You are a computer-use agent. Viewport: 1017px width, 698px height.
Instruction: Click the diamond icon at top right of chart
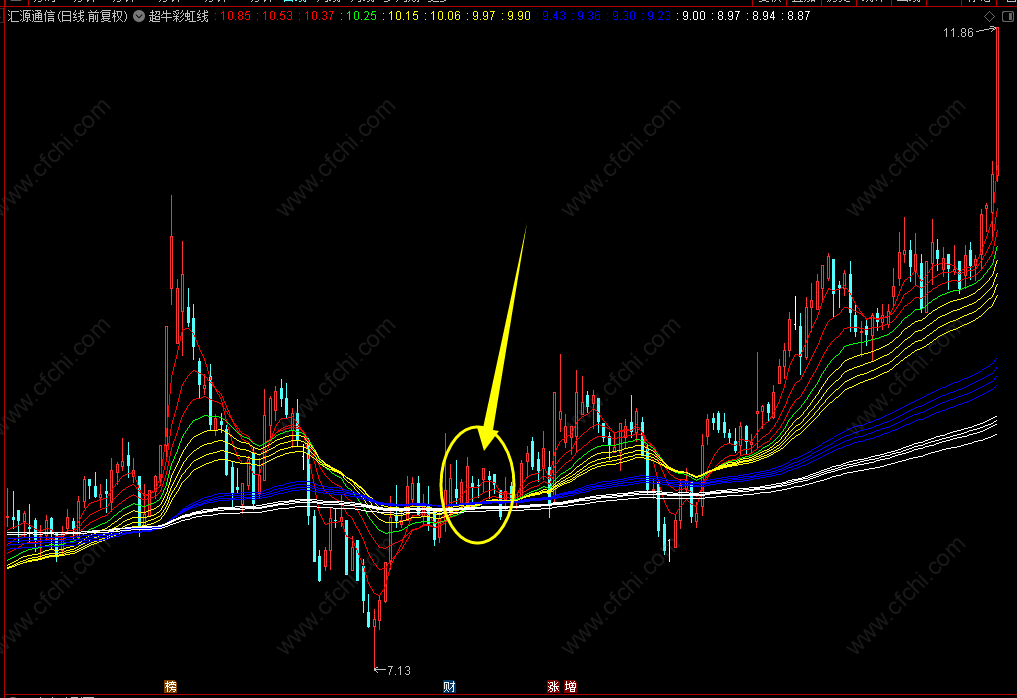tap(989, 16)
